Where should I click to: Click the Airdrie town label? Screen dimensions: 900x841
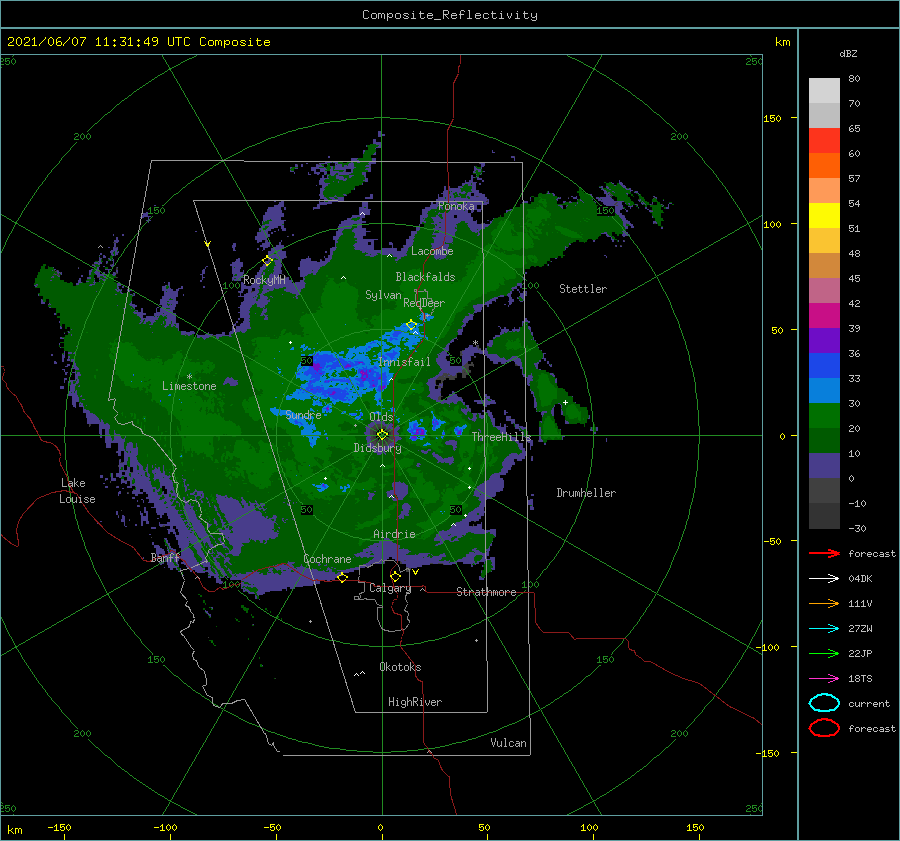pos(394,534)
